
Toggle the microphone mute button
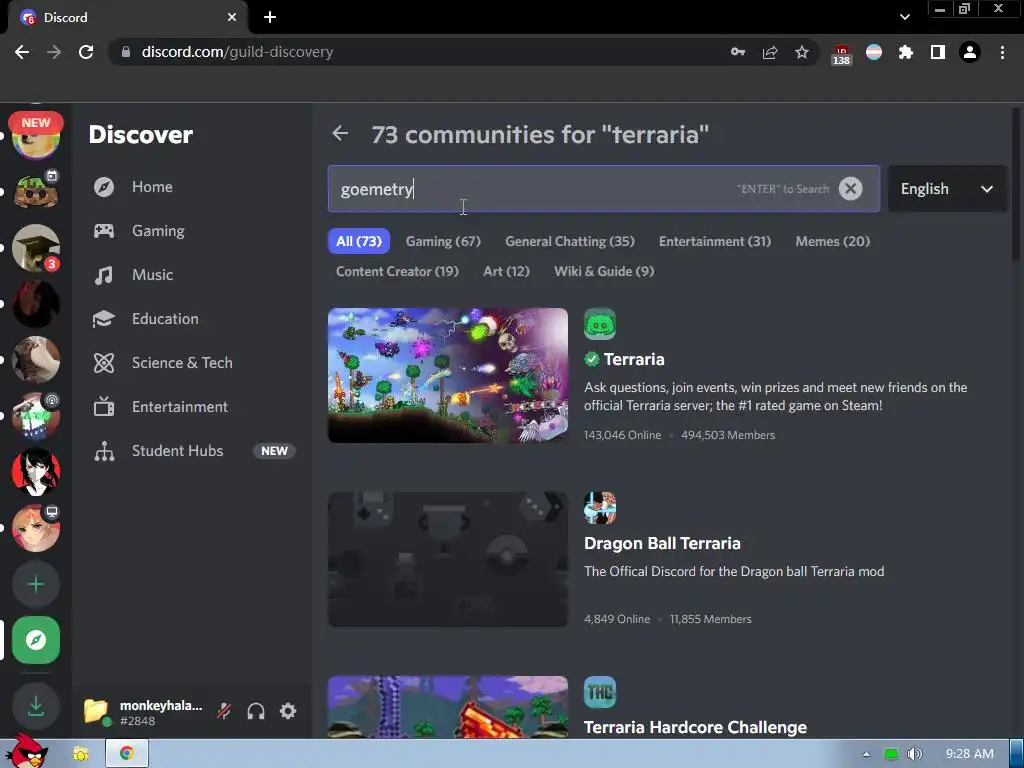click(224, 711)
